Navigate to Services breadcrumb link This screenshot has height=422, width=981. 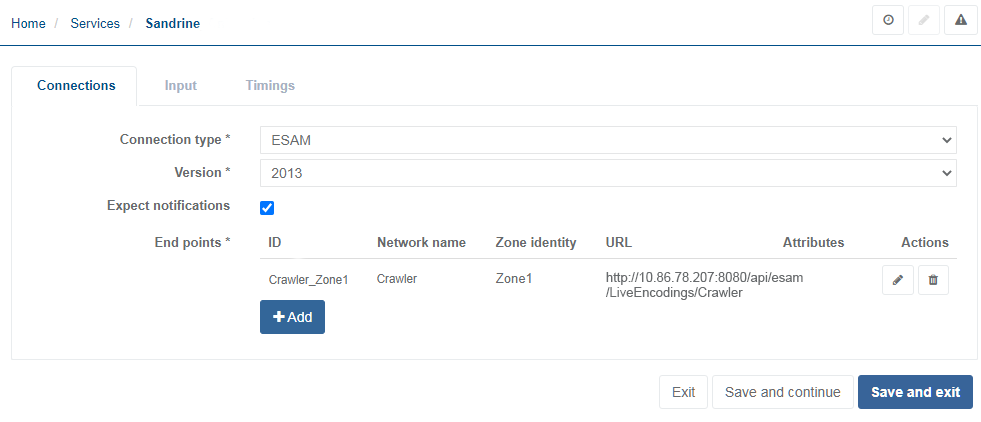tap(95, 23)
